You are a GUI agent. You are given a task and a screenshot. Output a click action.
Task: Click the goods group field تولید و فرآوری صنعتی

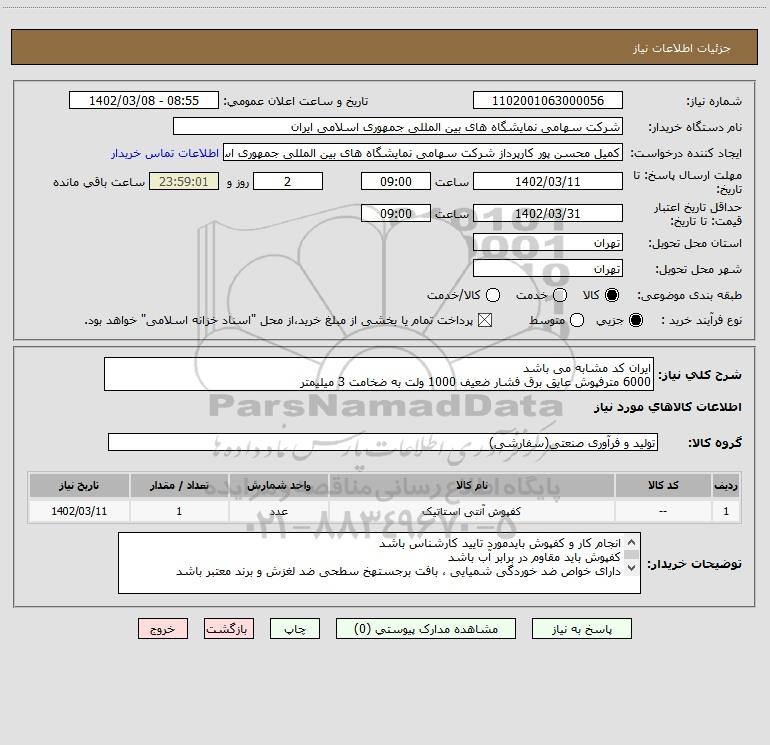[x=383, y=442]
